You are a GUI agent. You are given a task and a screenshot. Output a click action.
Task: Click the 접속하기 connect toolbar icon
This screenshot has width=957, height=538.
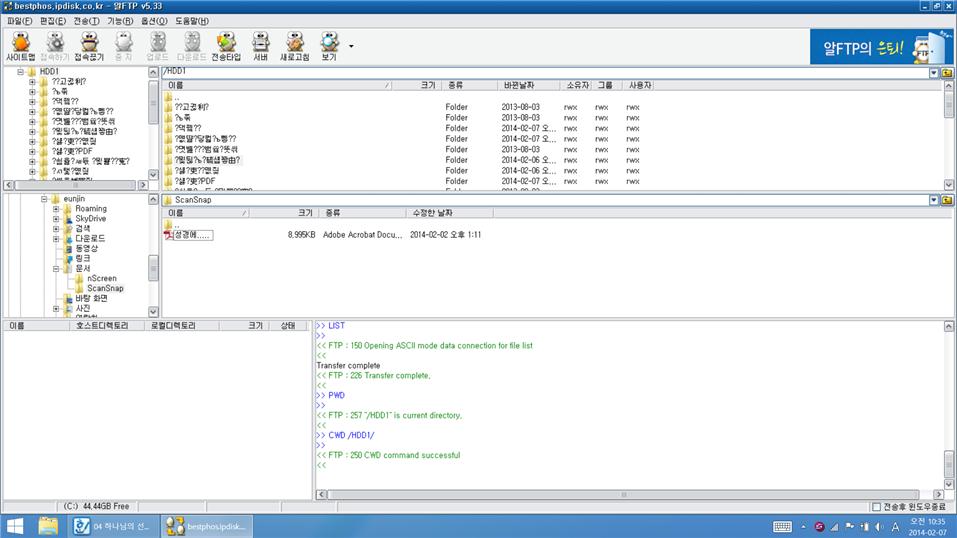[55, 46]
